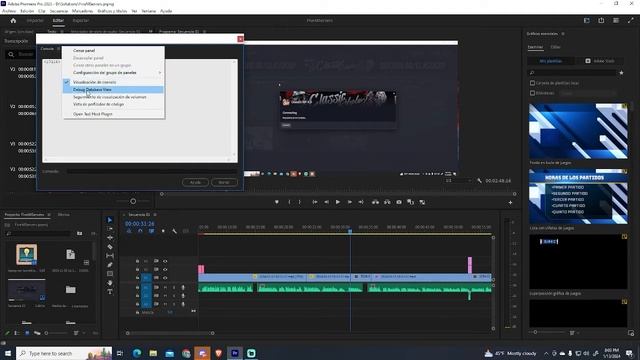
Task: Select 'Debug Database View' menu entry
Action: [113, 89]
